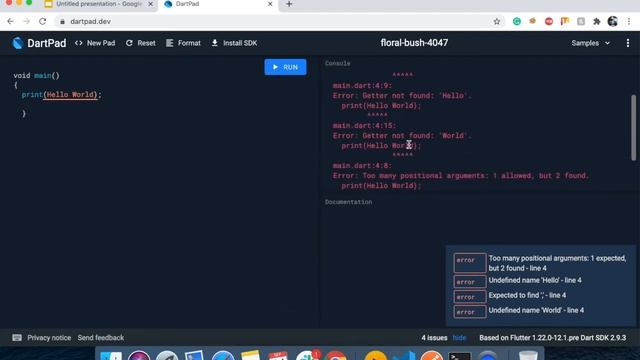The image size is (640, 360).
Task: Open the Extensions puzzle menu
Action: [x=597, y=21]
